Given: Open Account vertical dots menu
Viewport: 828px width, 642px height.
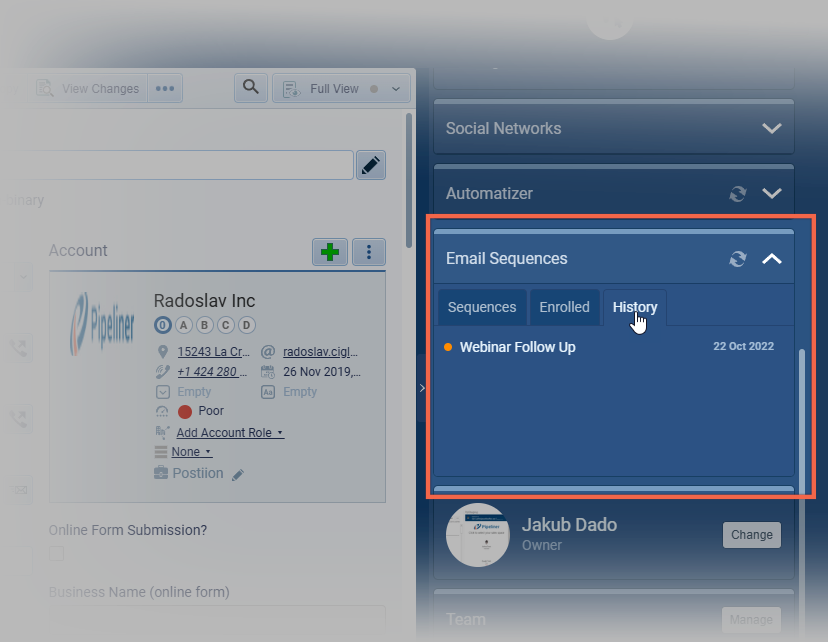Looking at the screenshot, I should pyautogui.click(x=369, y=252).
